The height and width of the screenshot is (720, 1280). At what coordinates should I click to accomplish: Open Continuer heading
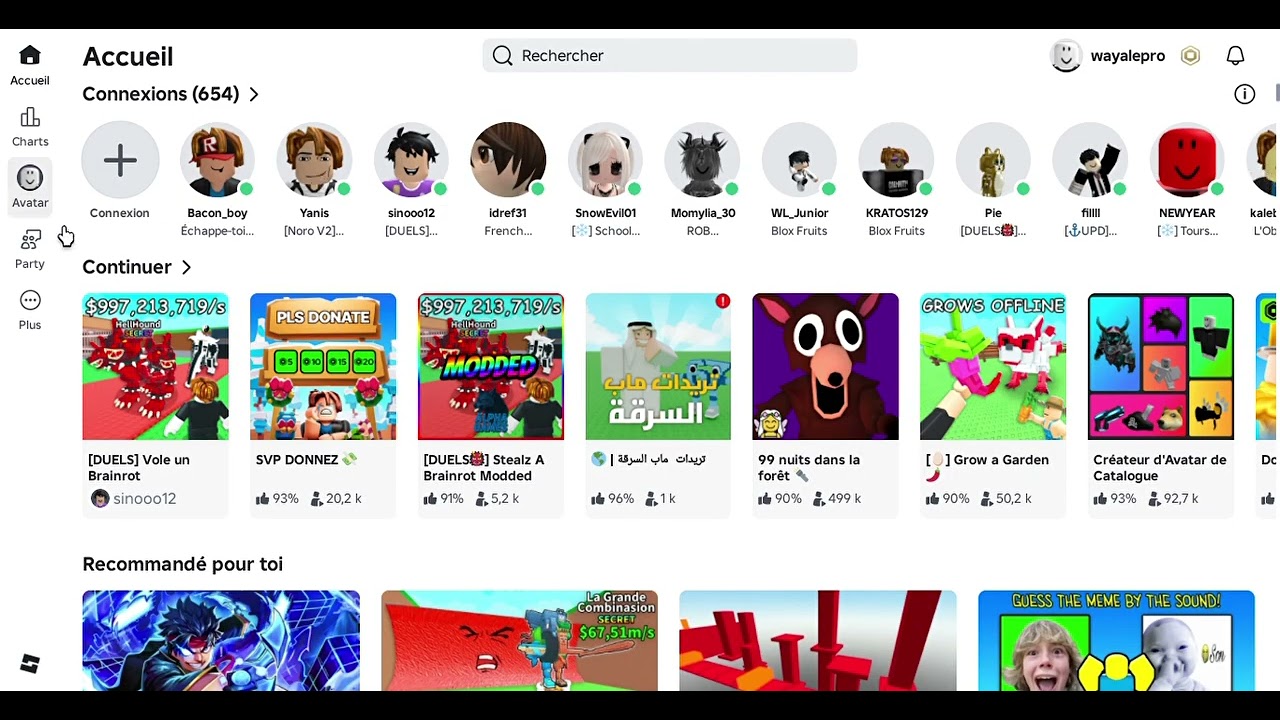pos(127,267)
